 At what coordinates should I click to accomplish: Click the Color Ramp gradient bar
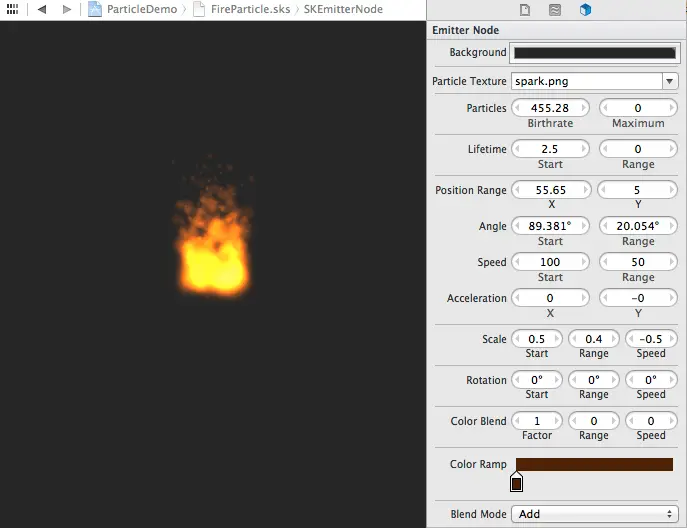tap(594, 464)
